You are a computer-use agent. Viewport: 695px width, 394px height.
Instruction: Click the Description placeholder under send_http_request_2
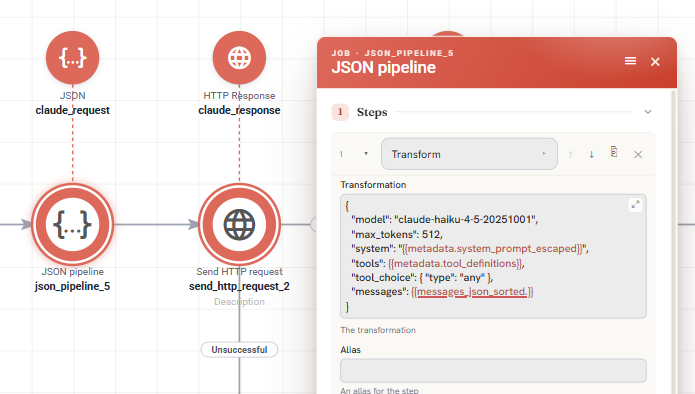239,301
